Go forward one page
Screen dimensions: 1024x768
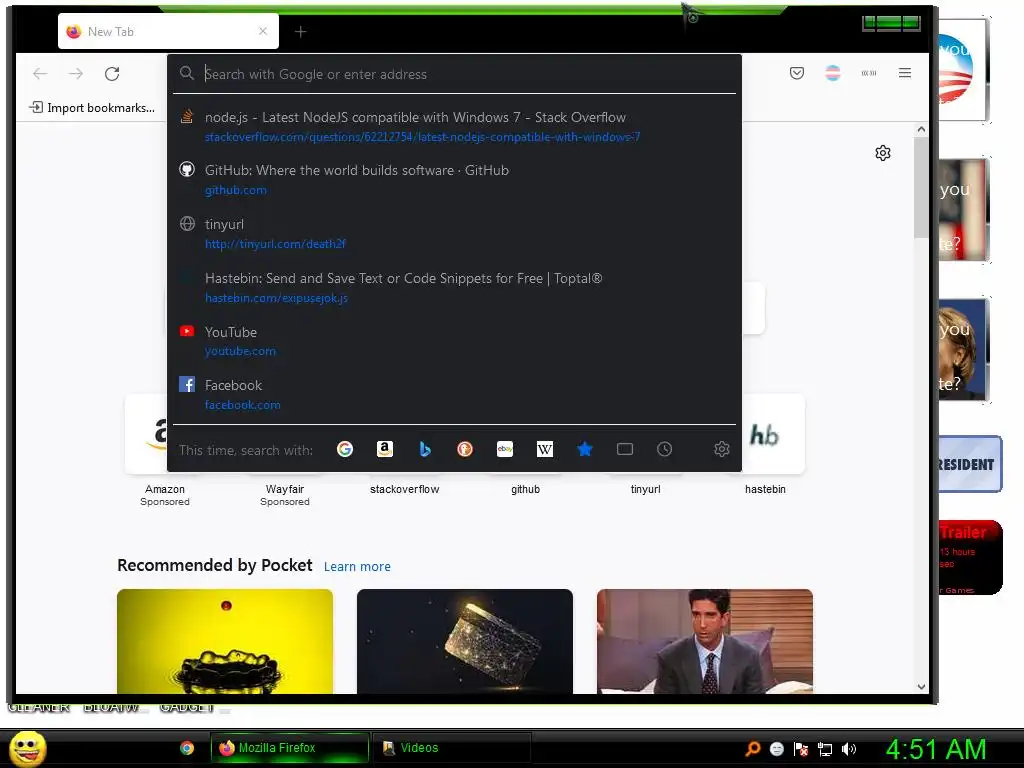coord(76,74)
